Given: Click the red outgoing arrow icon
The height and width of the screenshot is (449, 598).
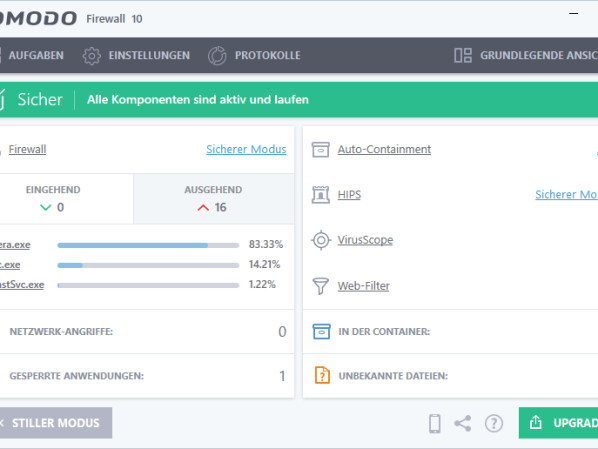Looking at the screenshot, I should click(x=203, y=208).
